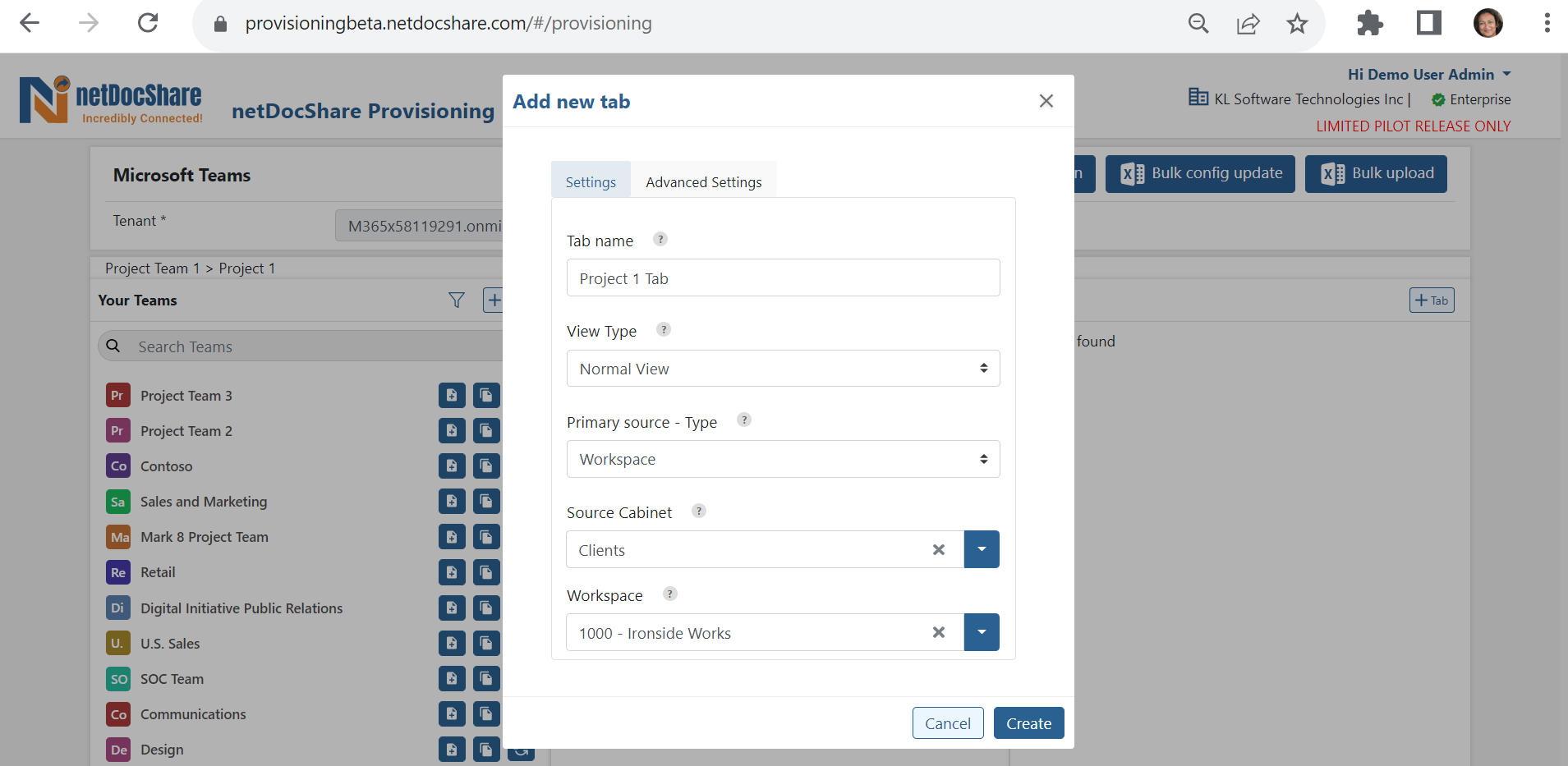Click the copy icon for U.S. Sales
The image size is (1568, 766).
[x=486, y=643]
